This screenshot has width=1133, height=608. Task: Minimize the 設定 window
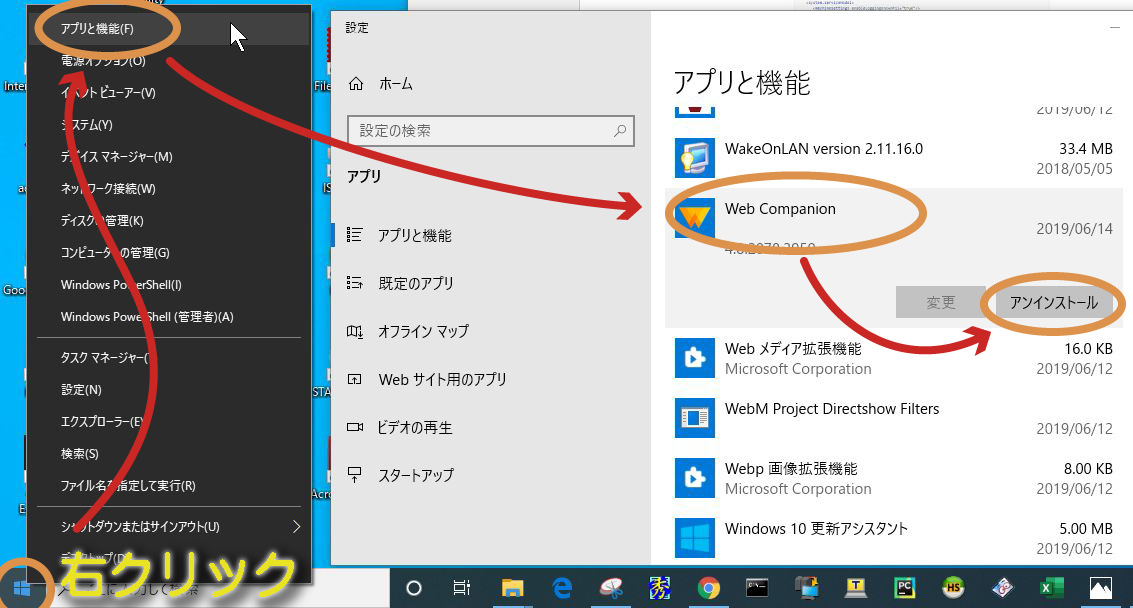(x=1115, y=27)
